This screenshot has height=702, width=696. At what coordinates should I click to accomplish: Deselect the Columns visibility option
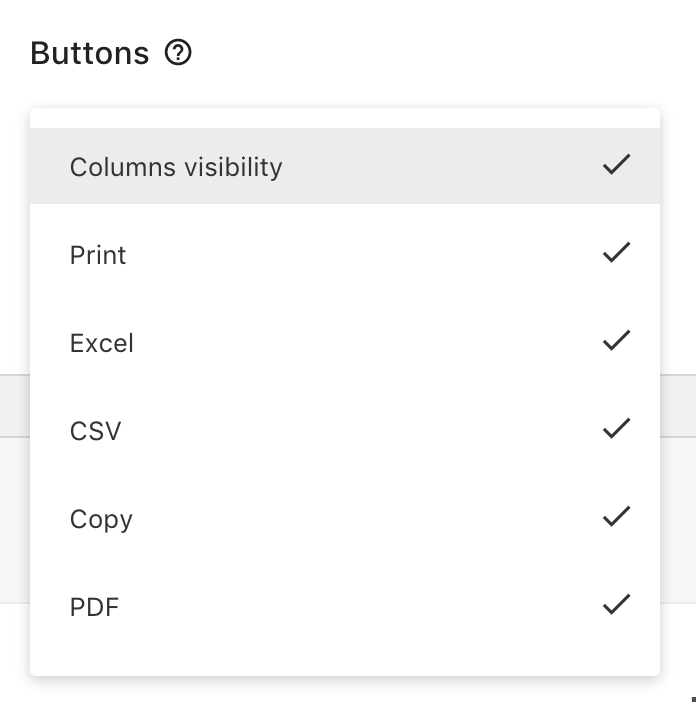tap(345, 166)
